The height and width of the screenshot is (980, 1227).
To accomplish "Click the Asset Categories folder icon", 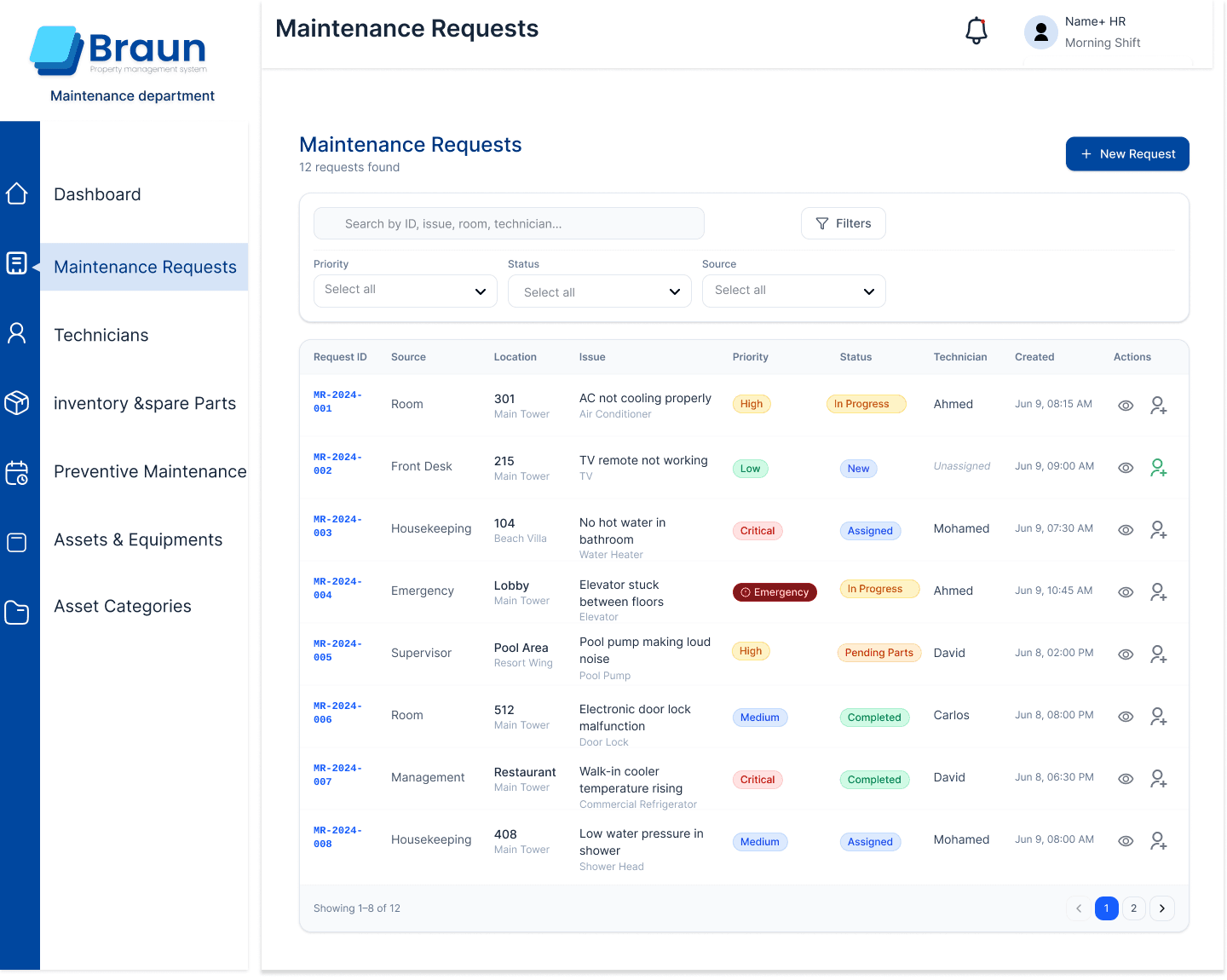I will coord(17,612).
